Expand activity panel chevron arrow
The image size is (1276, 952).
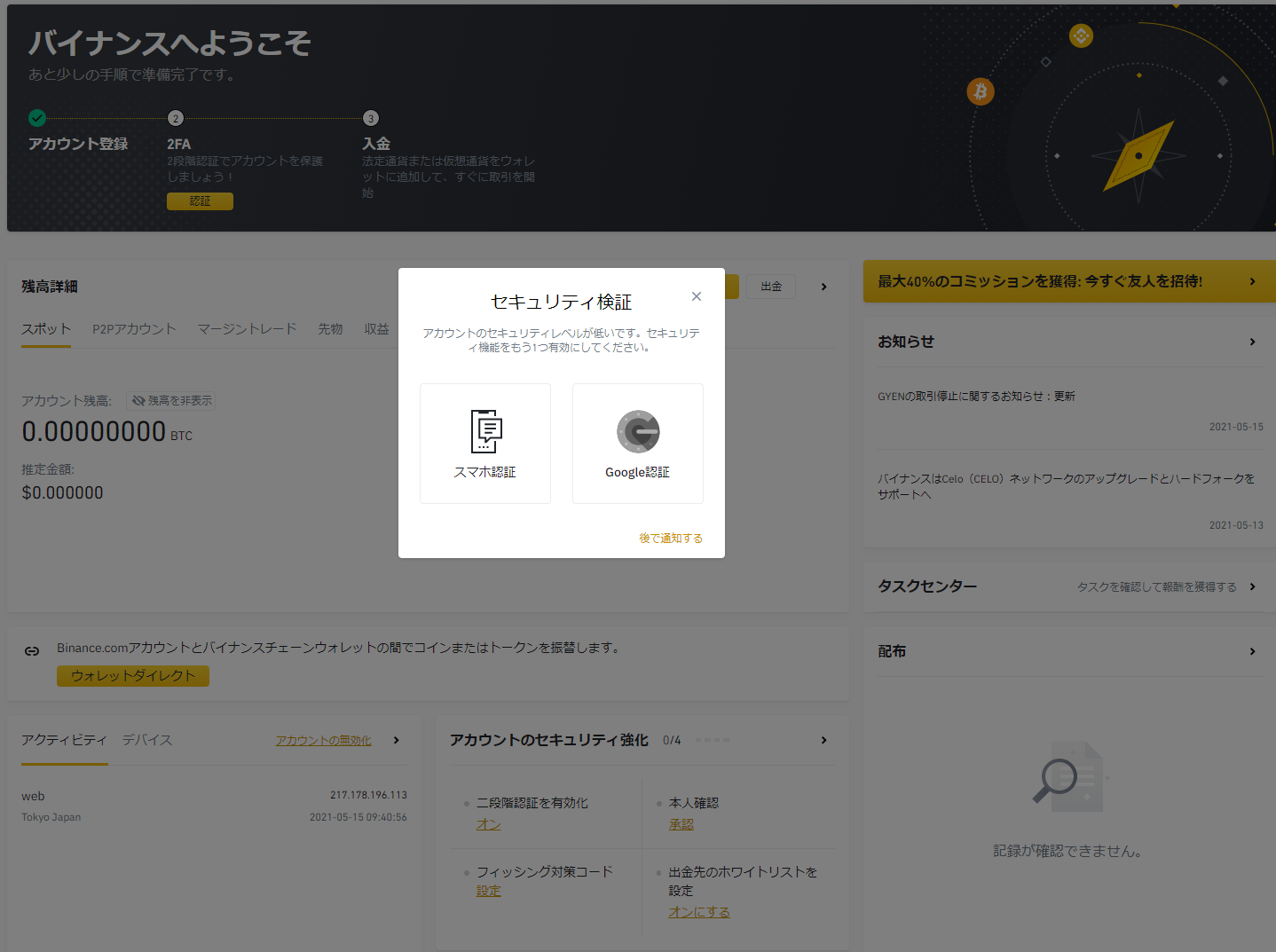[396, 740]
